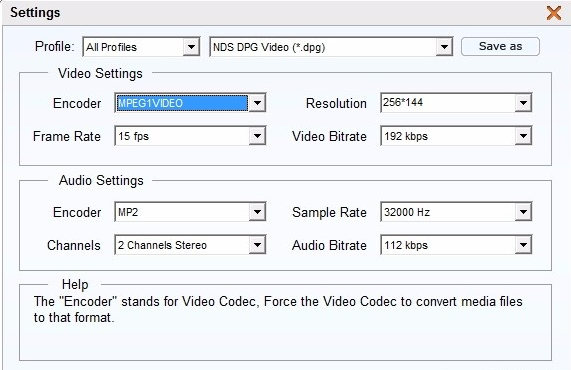Click the Channels label
This screenshot has width=571, height=370.
74,245
